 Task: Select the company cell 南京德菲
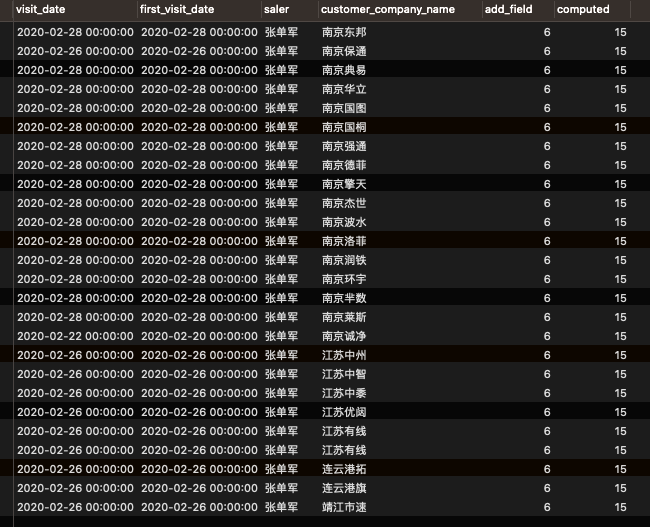click(x=344, y=165)
